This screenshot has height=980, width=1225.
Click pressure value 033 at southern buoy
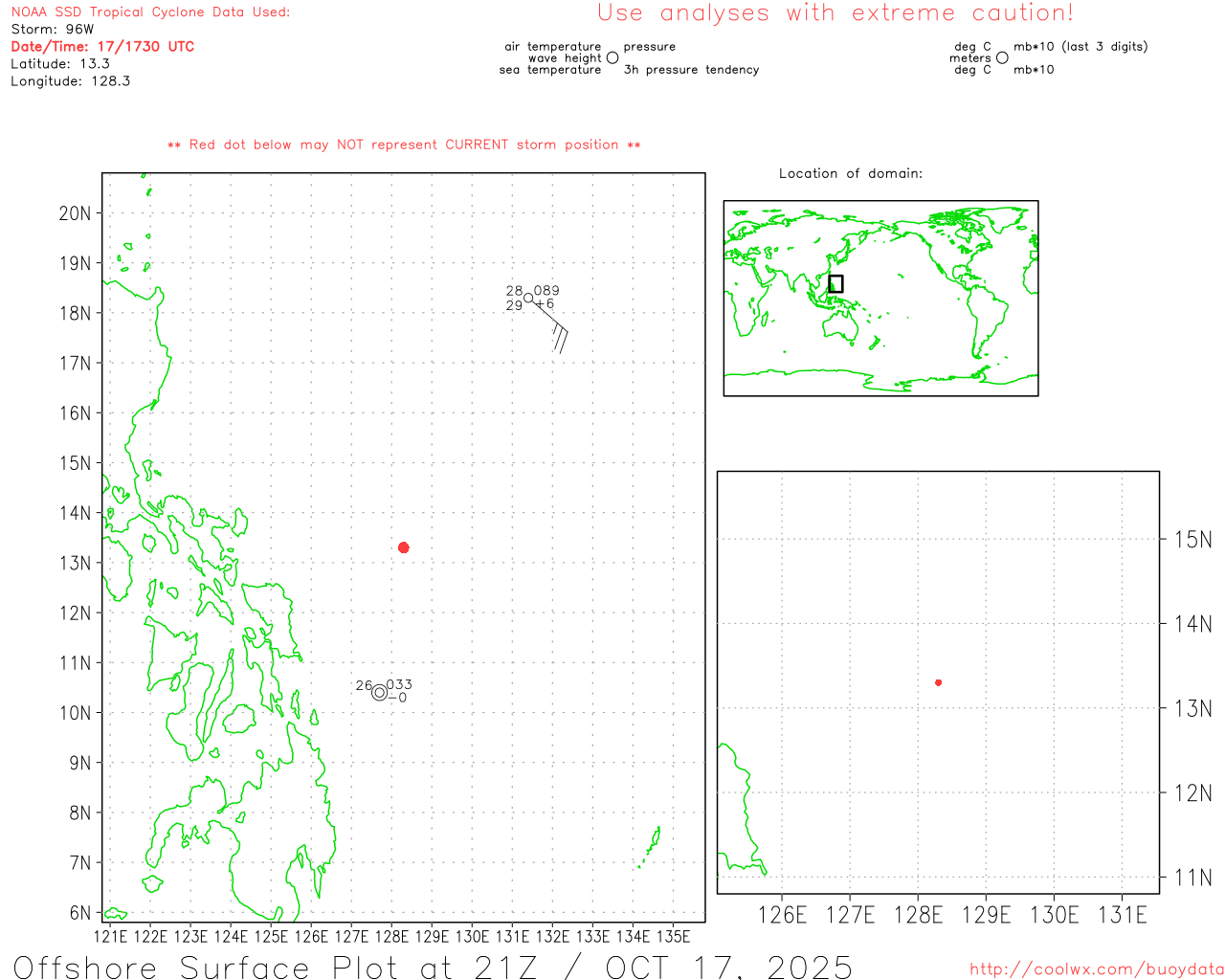[399, 684]
